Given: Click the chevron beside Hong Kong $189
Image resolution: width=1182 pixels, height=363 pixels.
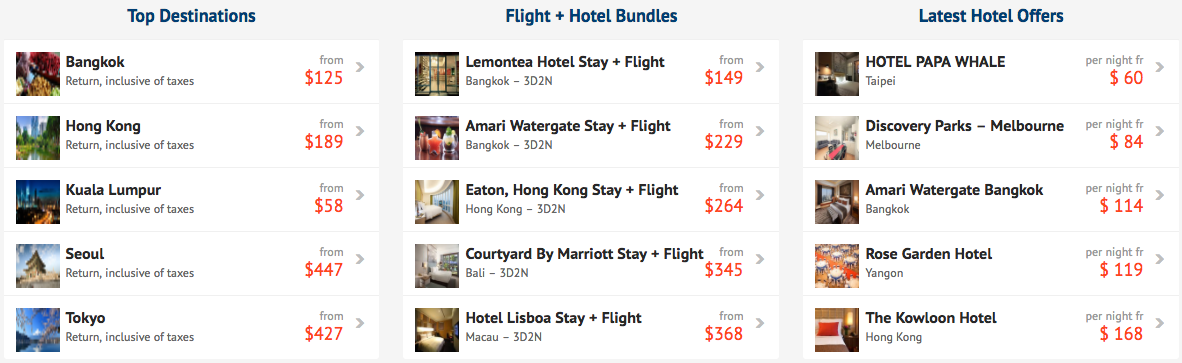Looking at the screenshot, I should (360, 132).
